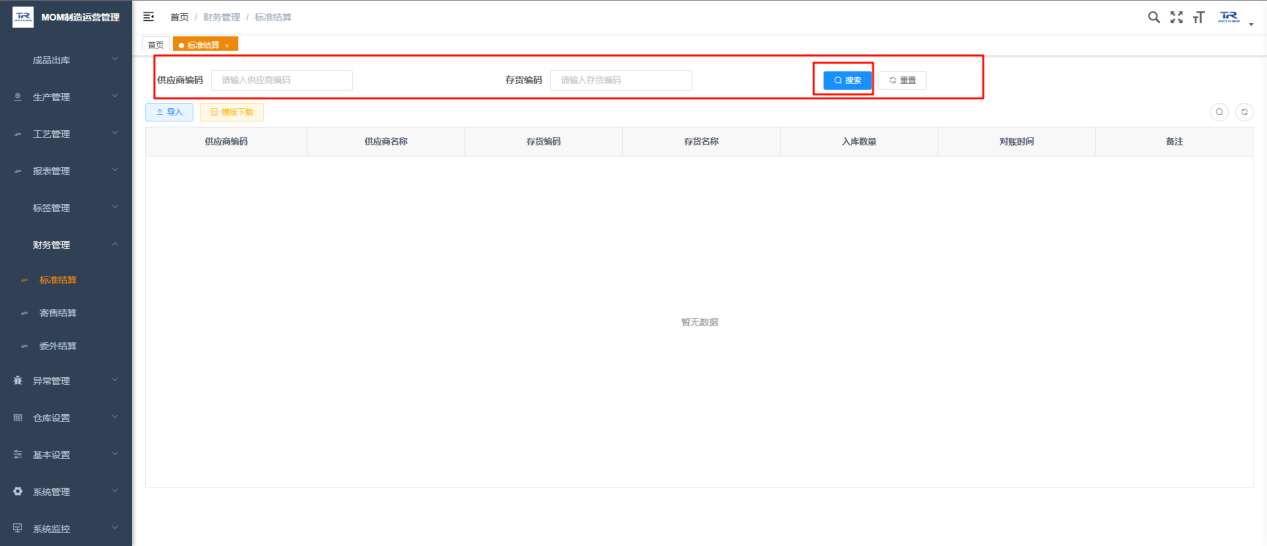
Task: Expand the 生产管理 menu chevron
Action: pos(115,97)
